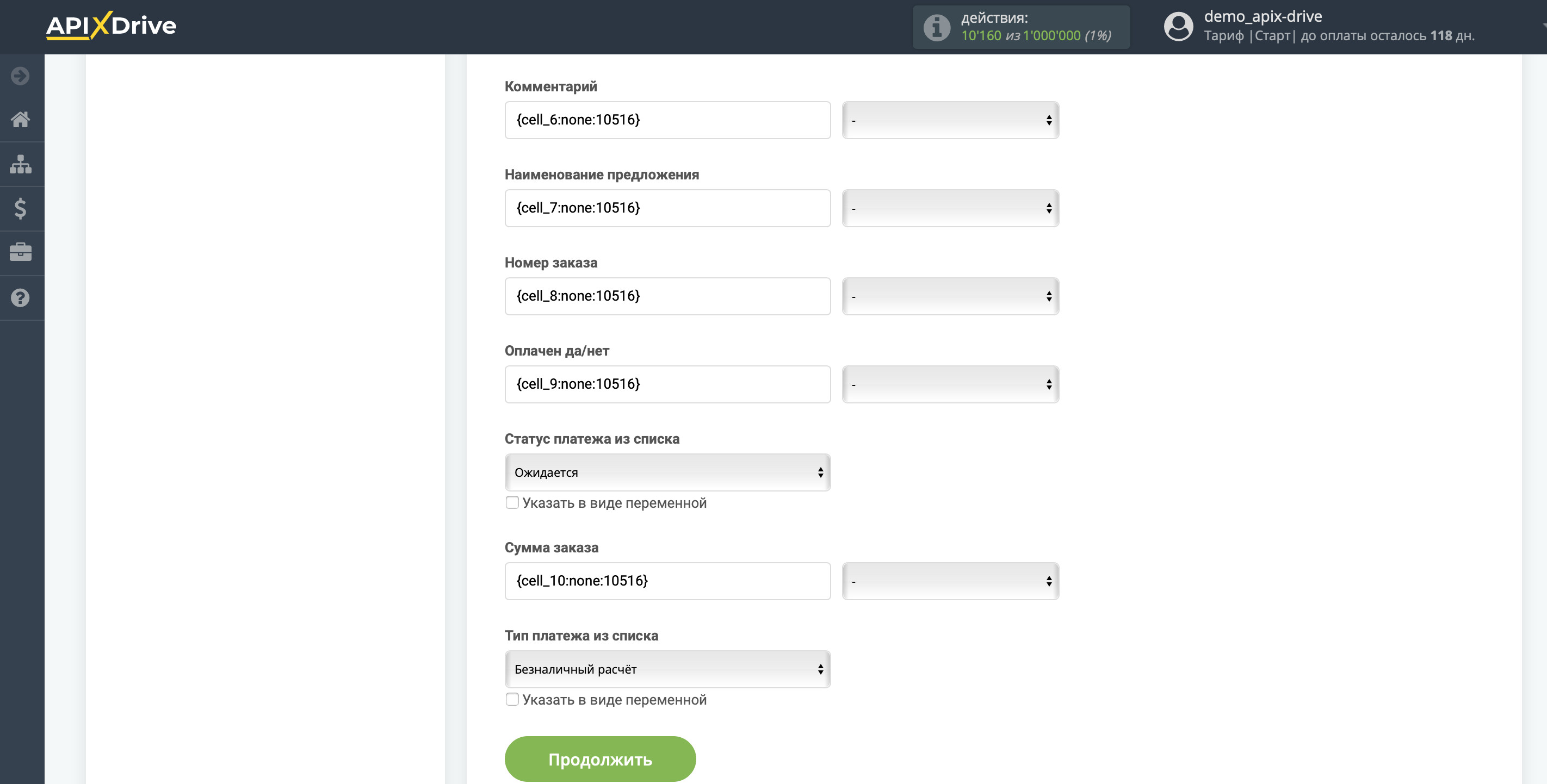Open the connections sitemap icon
This screenshot has width=1547, height=784.
[x=21, y=164]
